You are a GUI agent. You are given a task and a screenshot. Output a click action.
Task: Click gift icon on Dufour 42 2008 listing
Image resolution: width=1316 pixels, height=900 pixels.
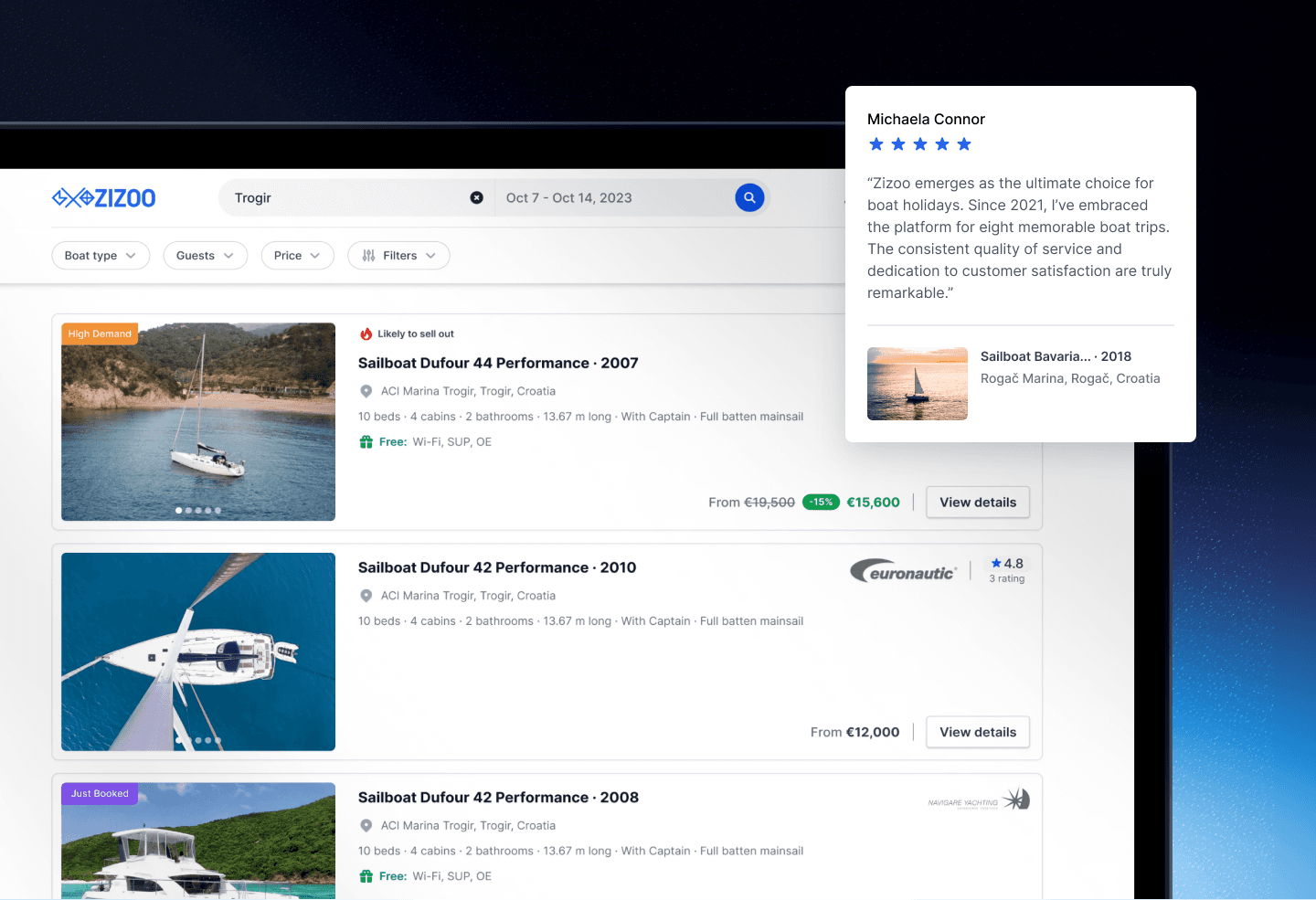point(366,876)
